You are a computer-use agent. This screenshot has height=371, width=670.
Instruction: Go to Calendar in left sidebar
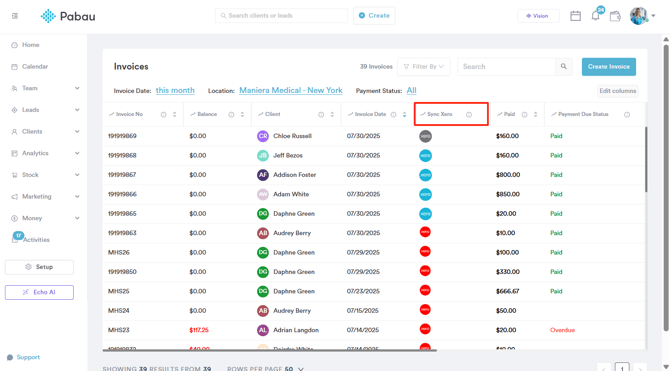coord(35,67)
